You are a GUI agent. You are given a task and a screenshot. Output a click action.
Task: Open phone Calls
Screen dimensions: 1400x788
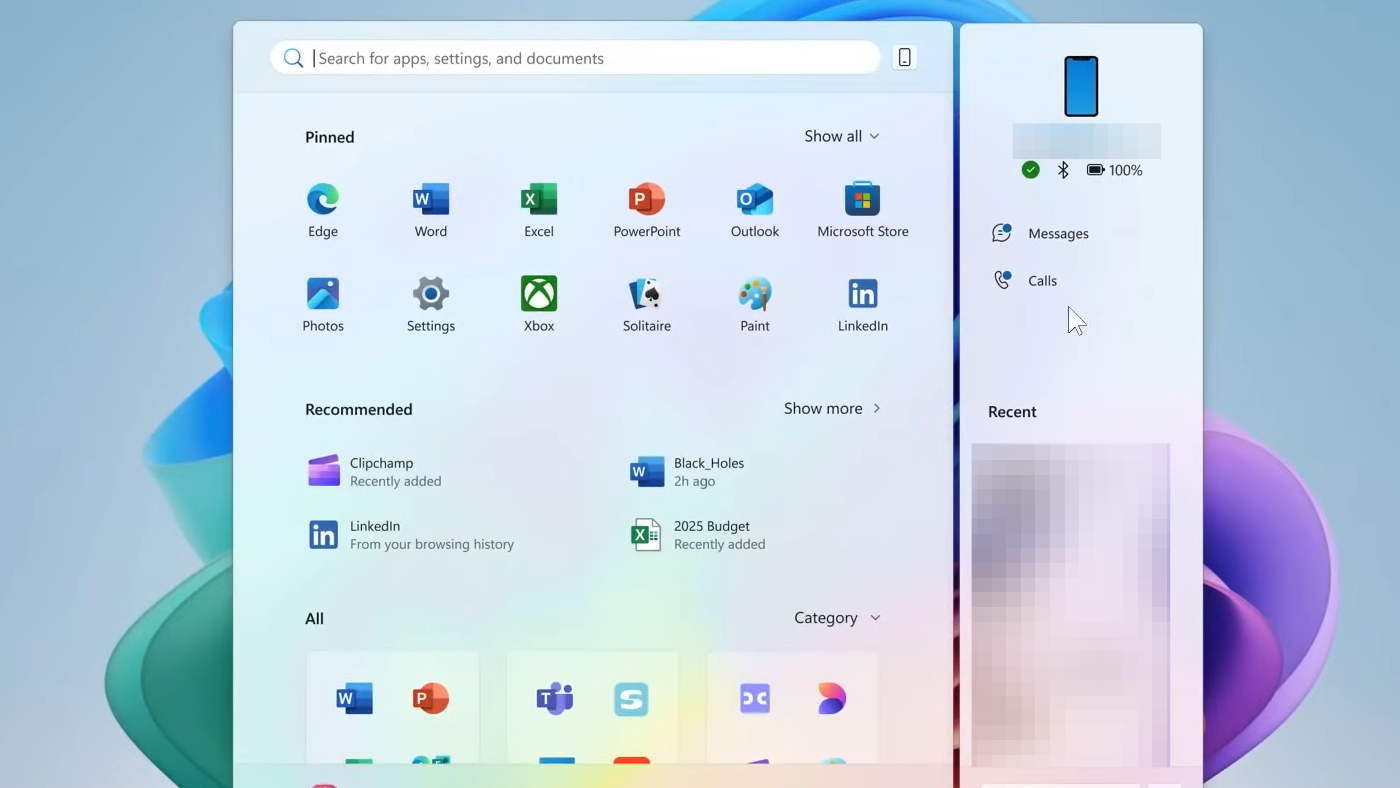pos(1024,280)
